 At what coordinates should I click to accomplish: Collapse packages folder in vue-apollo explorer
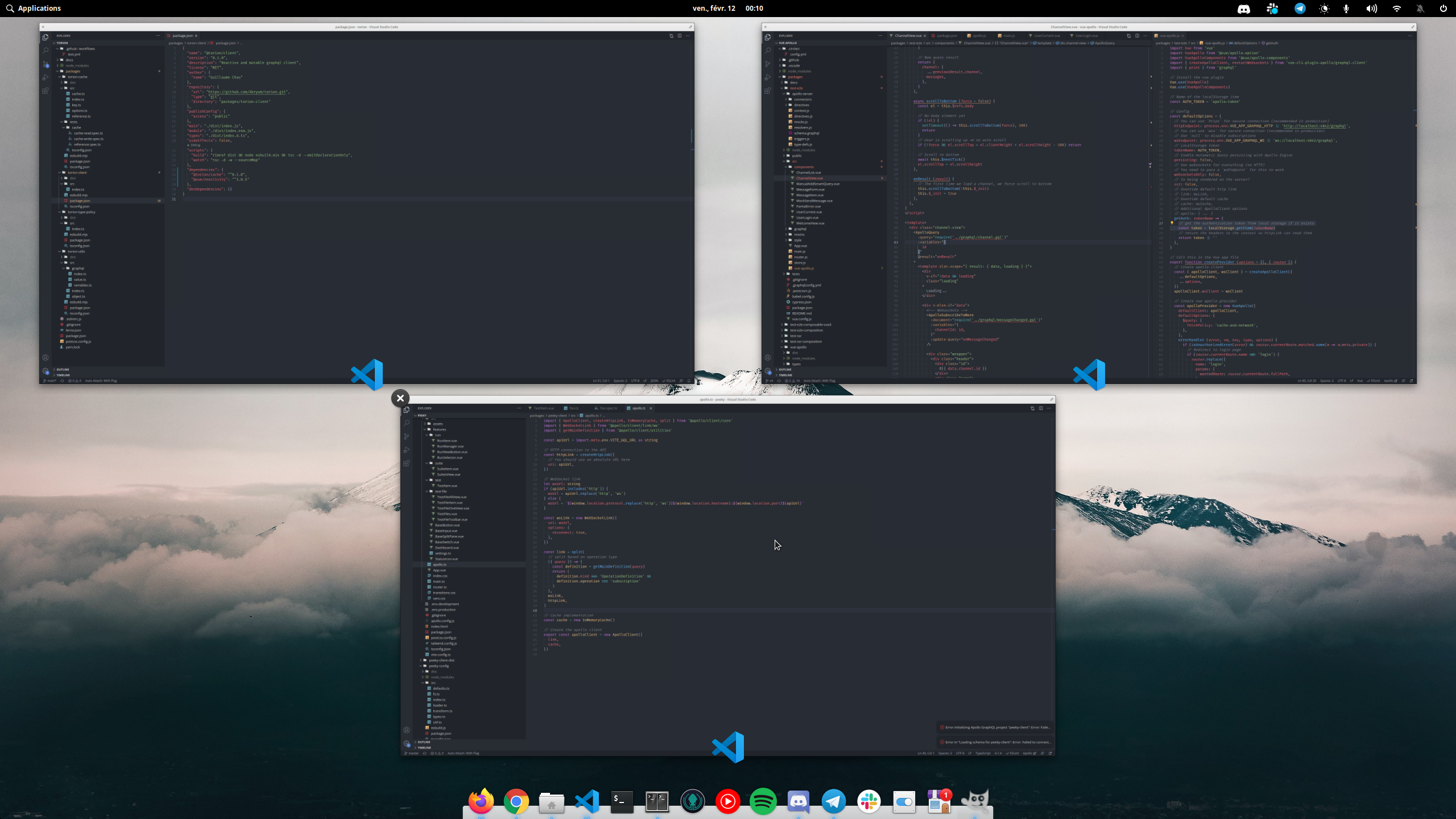click(795, 77)
